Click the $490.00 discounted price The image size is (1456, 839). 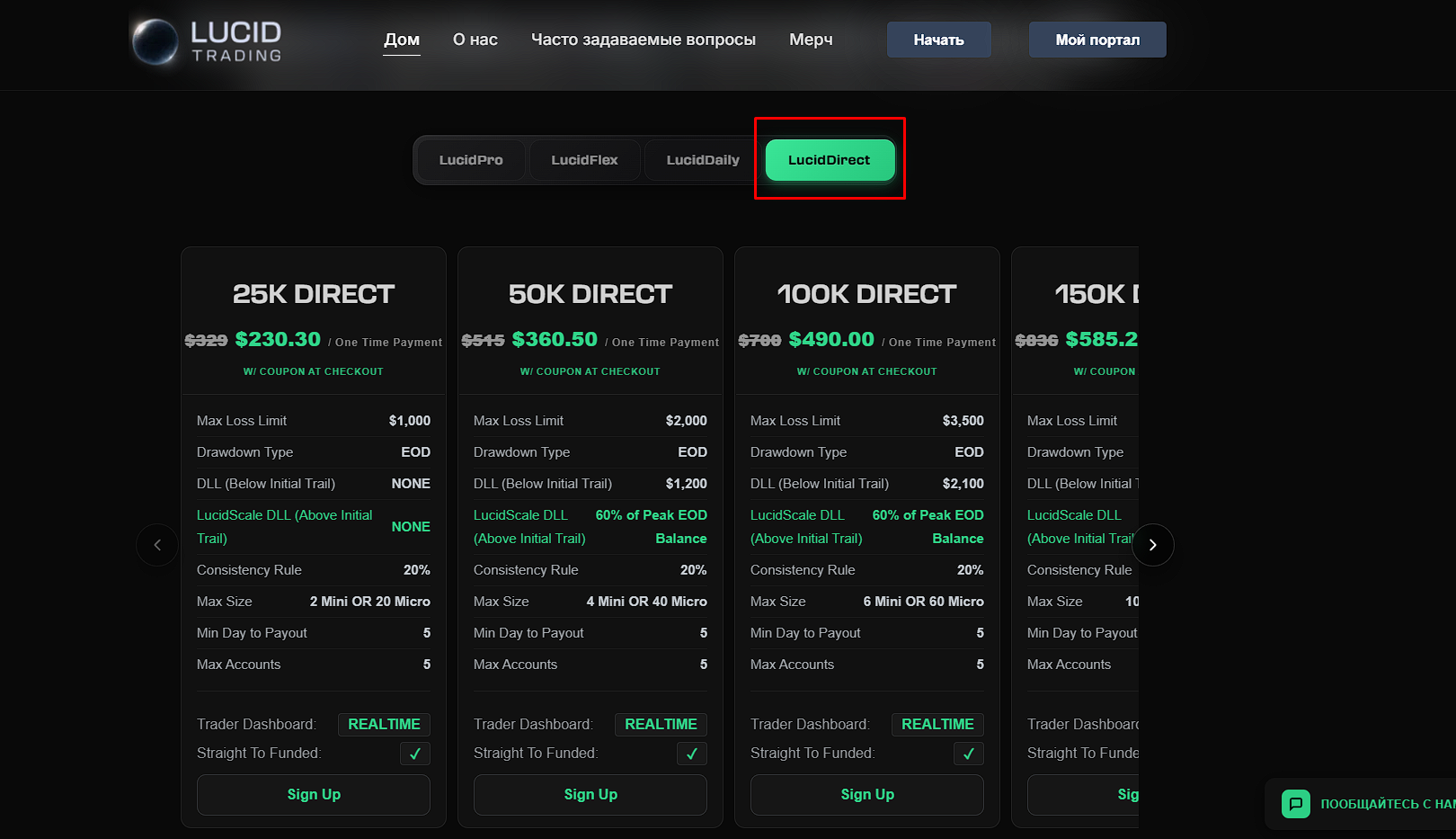[x=831, y=340]
